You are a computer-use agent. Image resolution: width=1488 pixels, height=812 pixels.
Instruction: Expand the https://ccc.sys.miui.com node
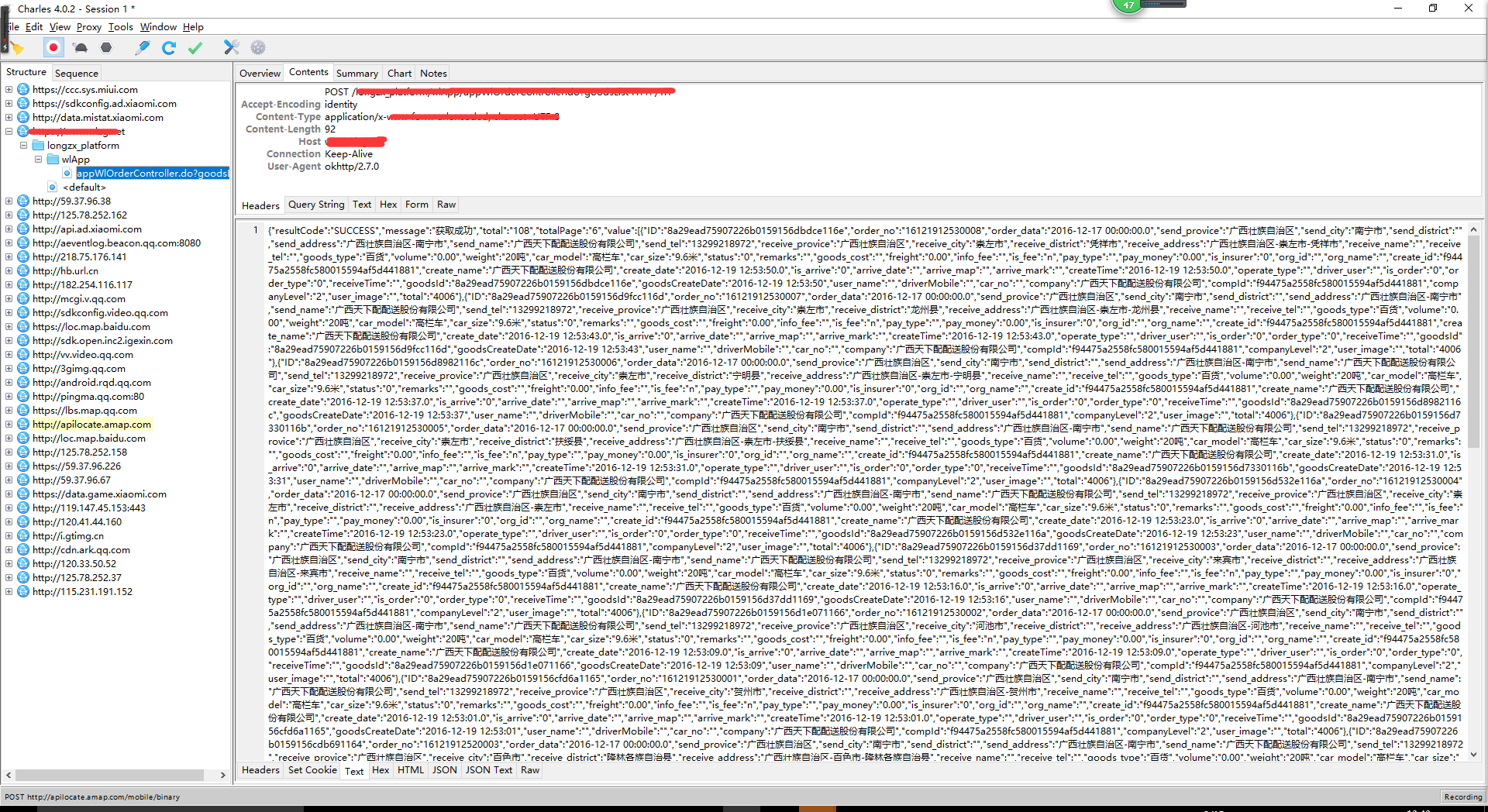(9, 90)
